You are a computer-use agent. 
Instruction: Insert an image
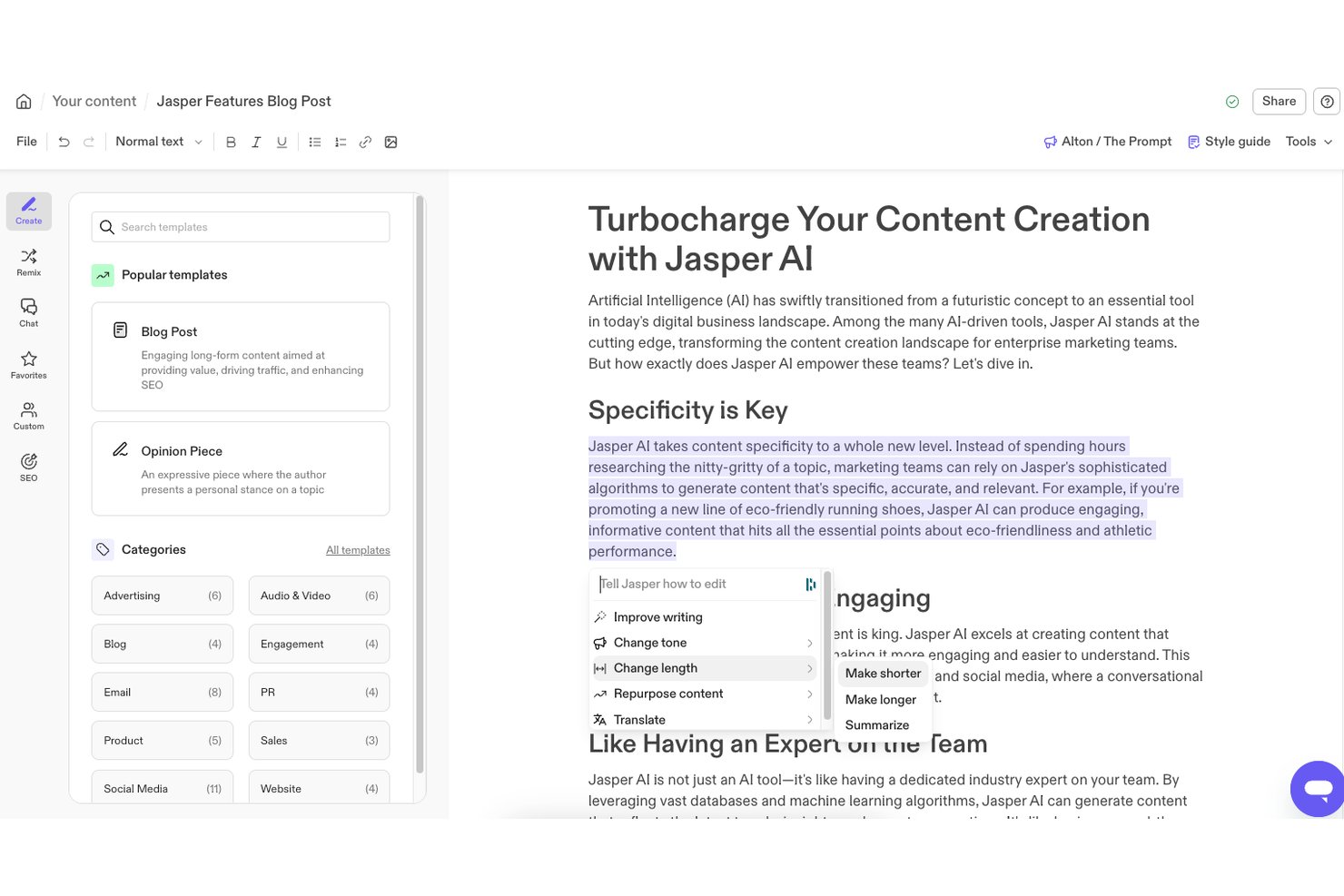click(x=390, y=142)
